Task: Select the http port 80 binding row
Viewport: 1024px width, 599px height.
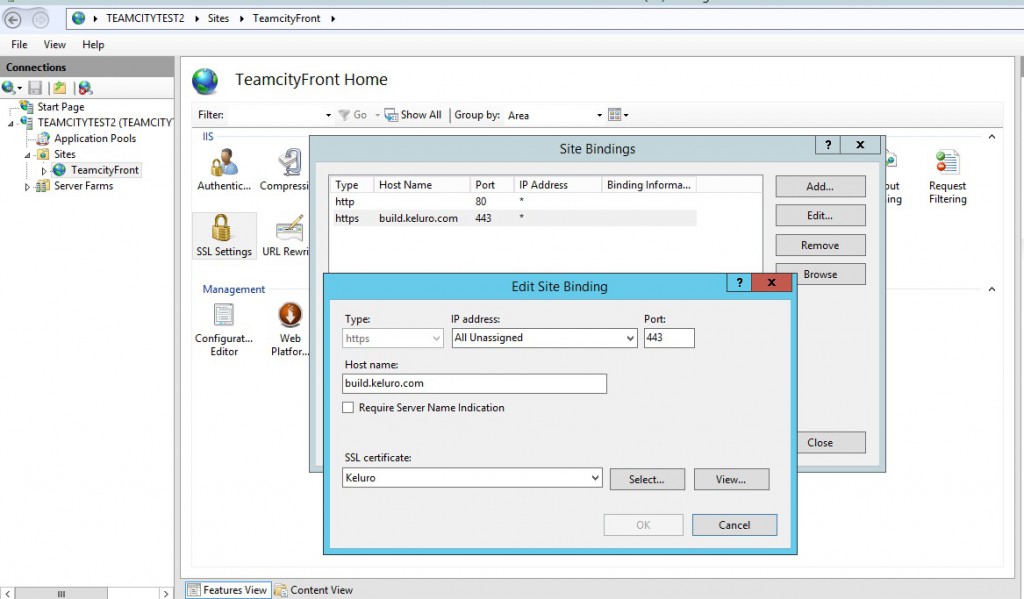Action: click(x=513, y=201)
